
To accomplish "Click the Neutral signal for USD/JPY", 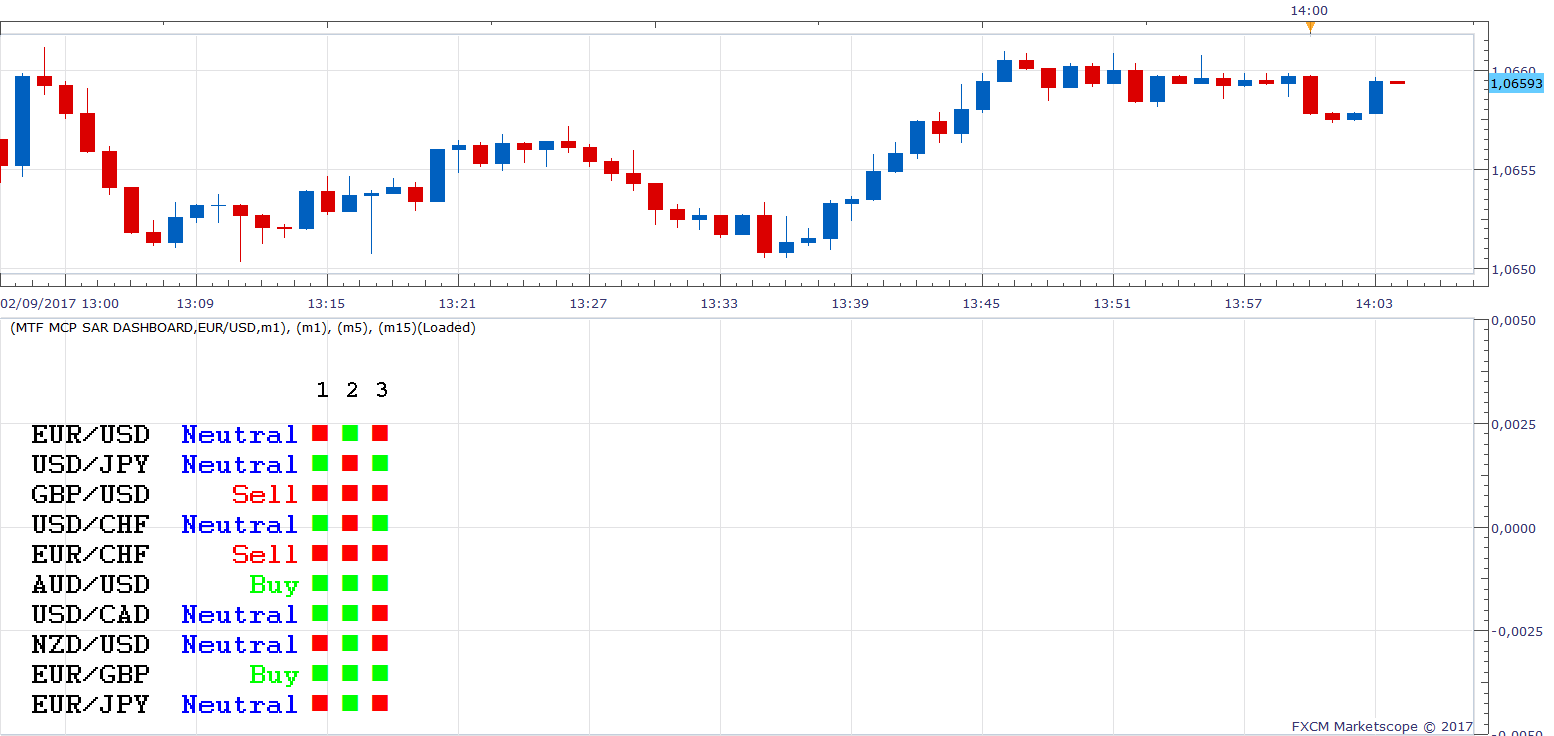I will coord(240,465).
